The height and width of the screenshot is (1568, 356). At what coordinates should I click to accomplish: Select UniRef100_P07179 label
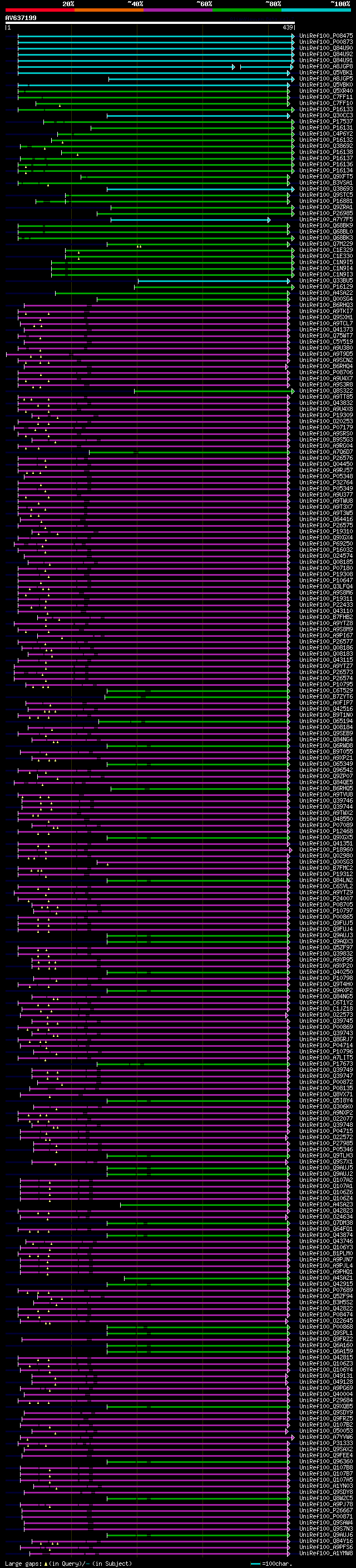tap(326, 428)
